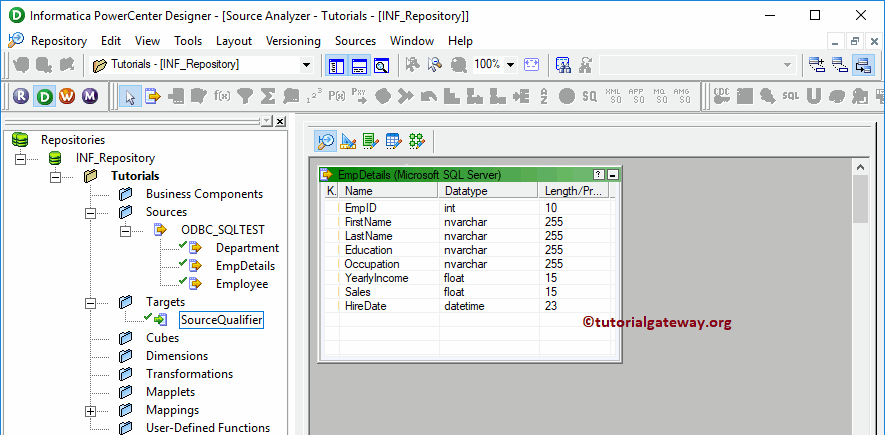Open the Transformation Developer tool
The width and height of the screenshot is (885, 435).
[371, 141]
